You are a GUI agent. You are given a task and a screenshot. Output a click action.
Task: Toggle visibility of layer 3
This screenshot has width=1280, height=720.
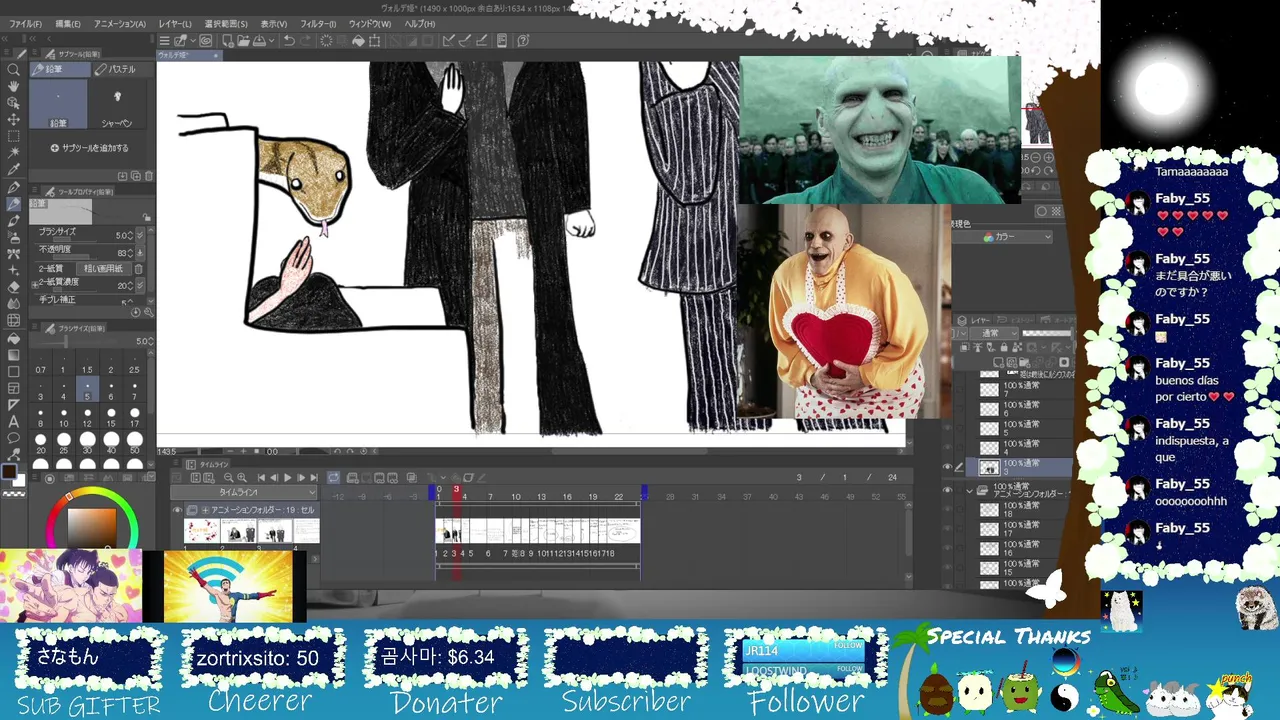click(x=948, y=467)
